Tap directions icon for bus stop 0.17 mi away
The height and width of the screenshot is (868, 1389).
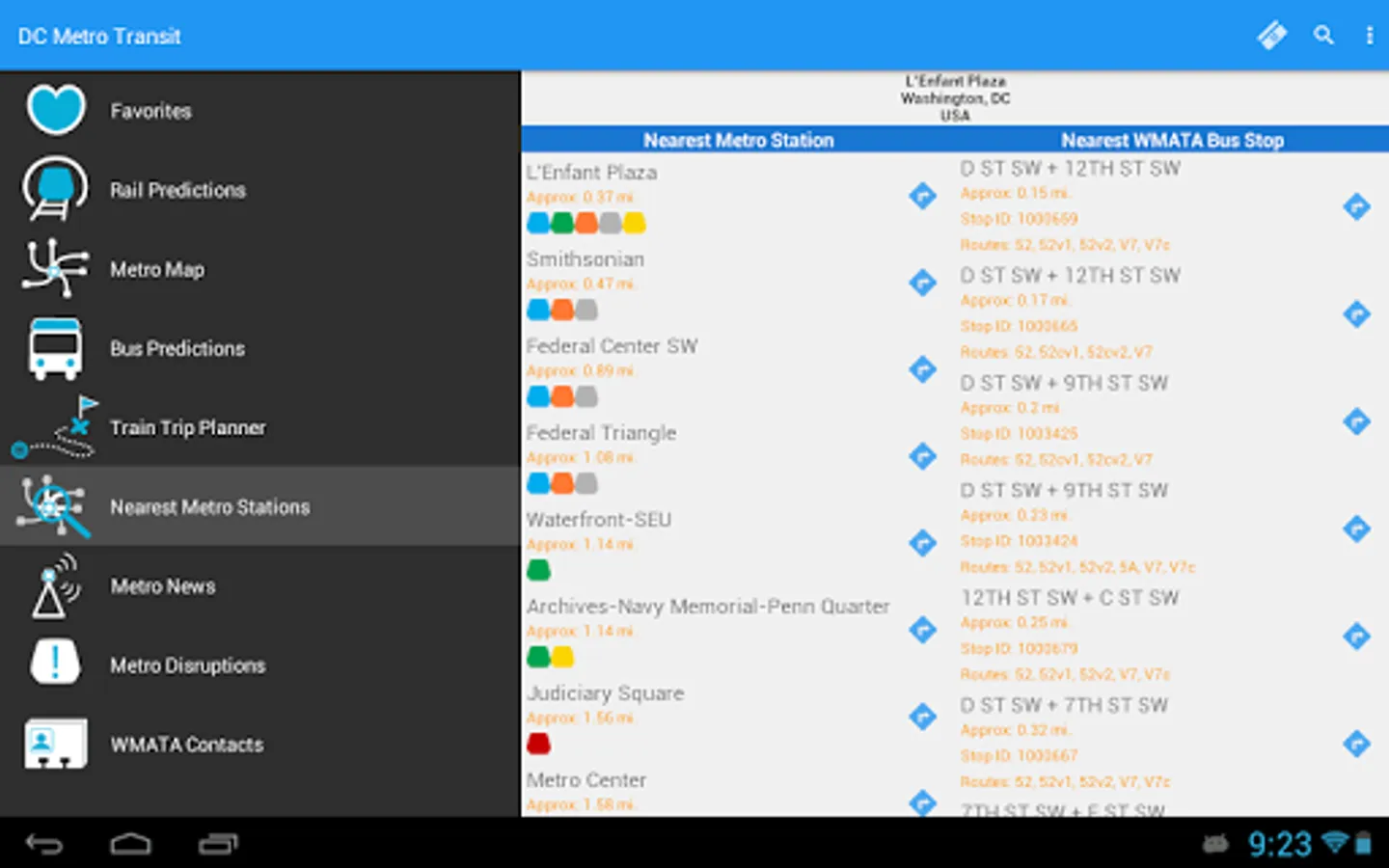(1357, 313)
